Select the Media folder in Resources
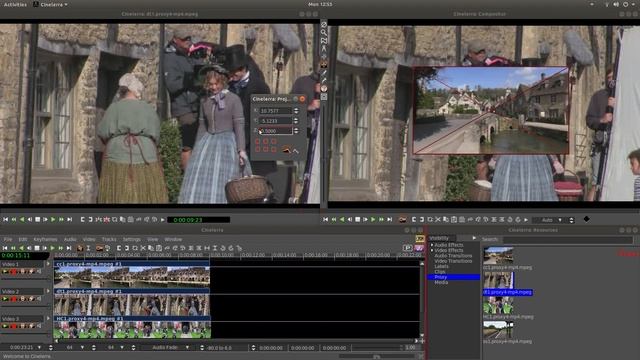 441,282
